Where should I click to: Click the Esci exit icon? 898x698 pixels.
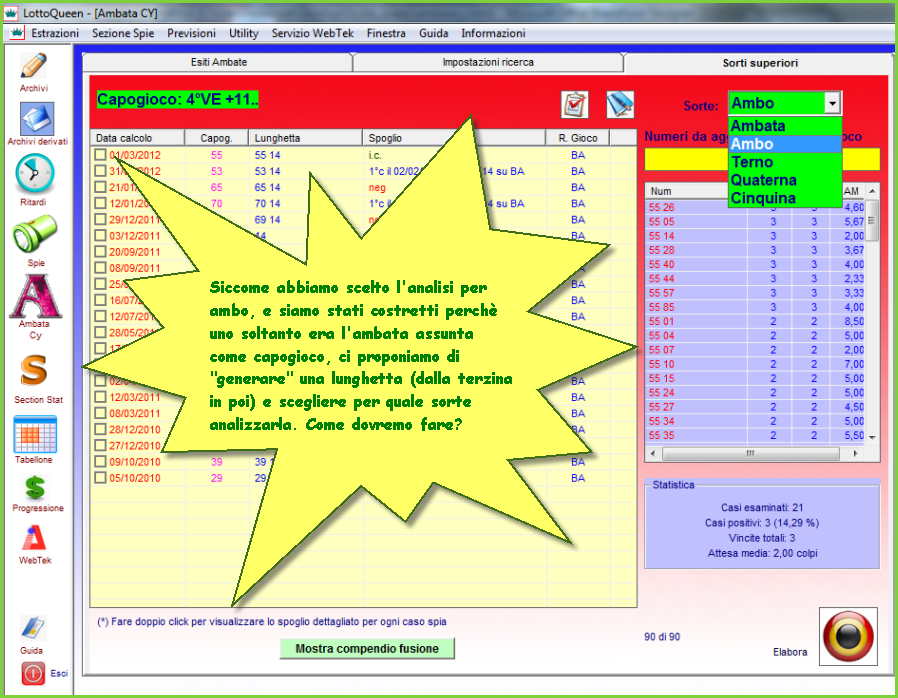point(33,673)
